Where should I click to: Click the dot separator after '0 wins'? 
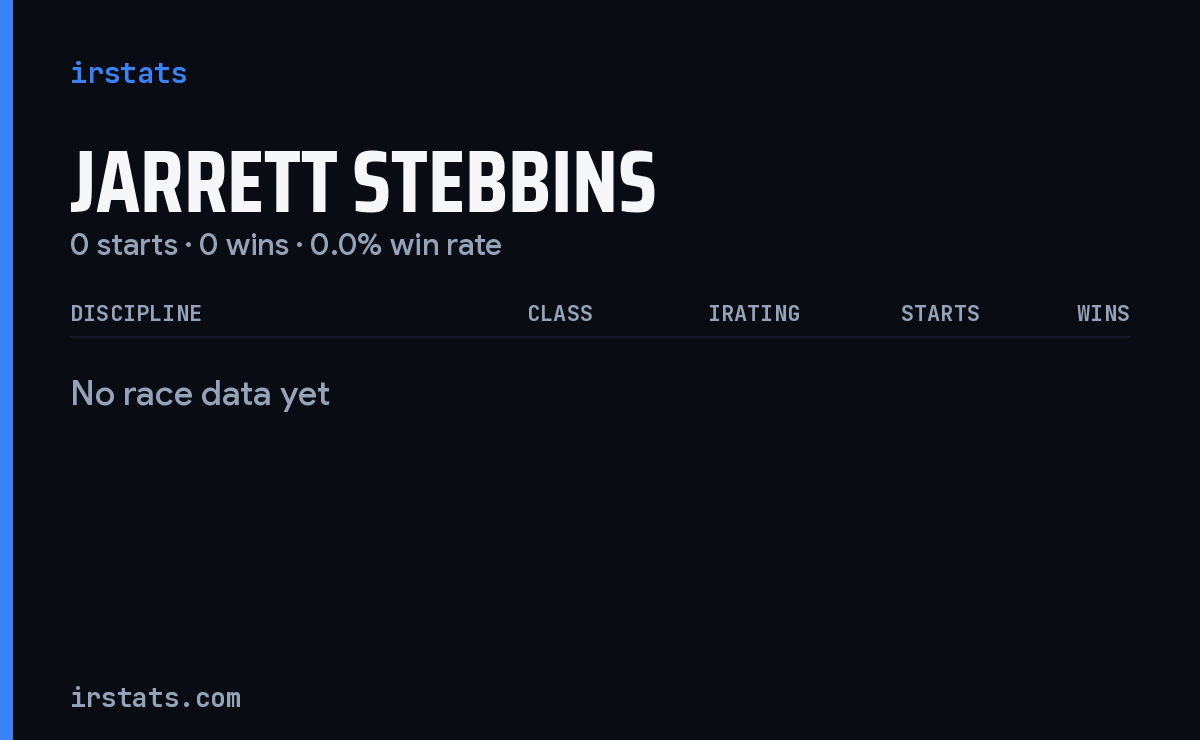pyautogui.click(x=299, y=245)
